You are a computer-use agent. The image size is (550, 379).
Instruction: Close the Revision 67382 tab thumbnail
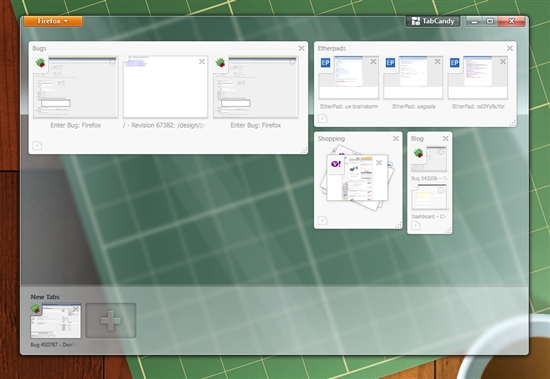pos(202,62)
